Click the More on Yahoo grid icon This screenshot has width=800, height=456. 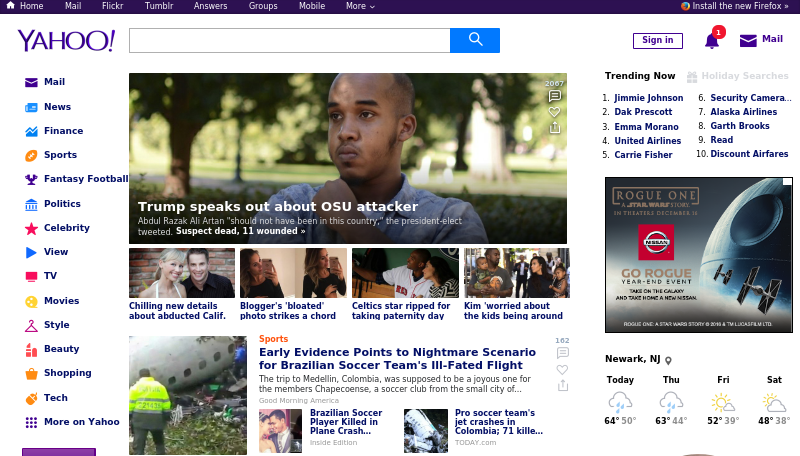click(31, 422)
